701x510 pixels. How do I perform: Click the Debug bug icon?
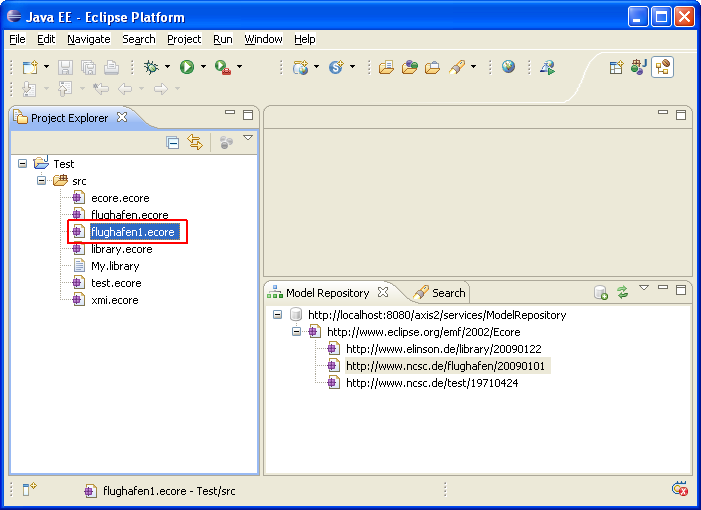click(x=151, y=67)
